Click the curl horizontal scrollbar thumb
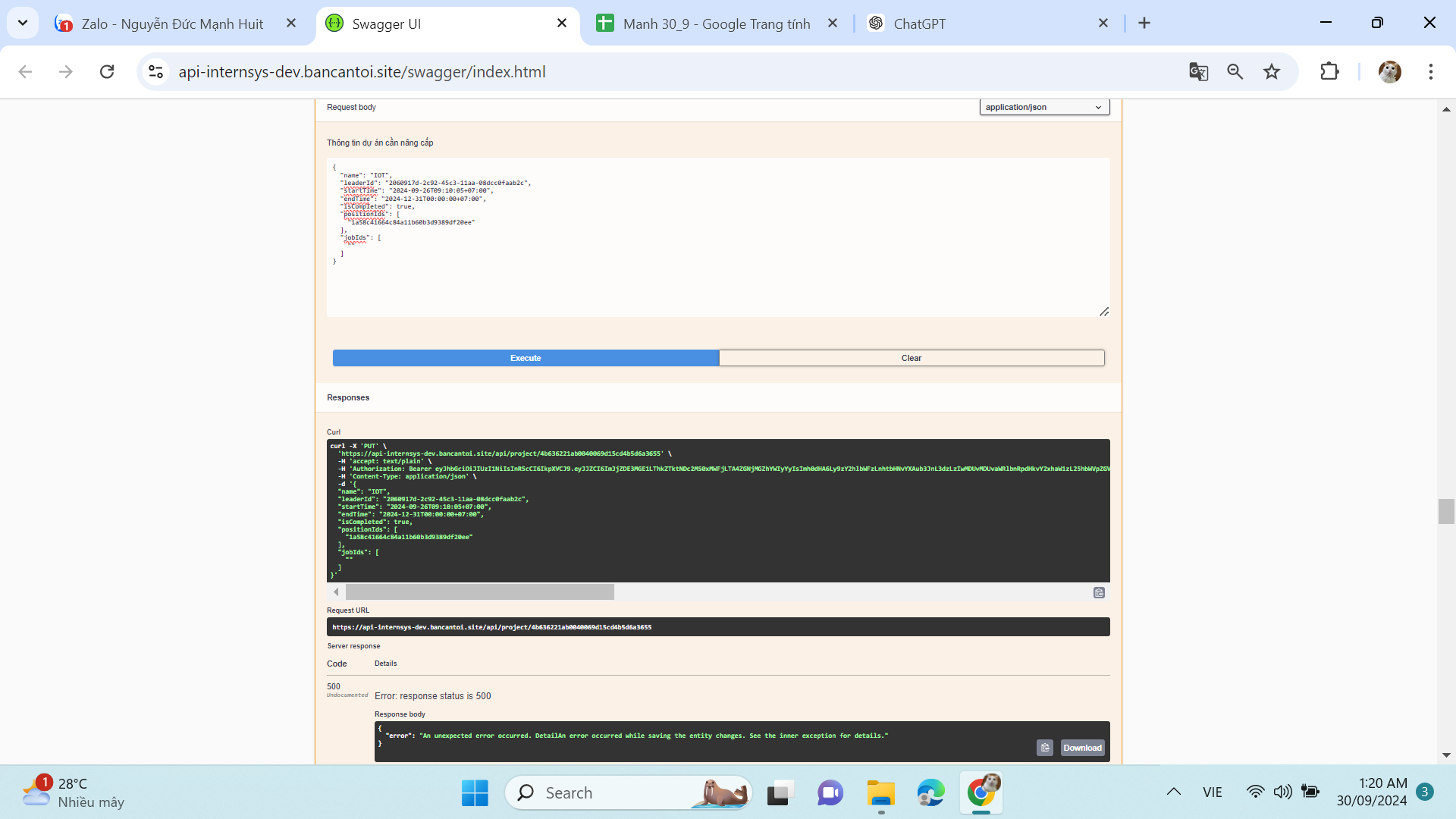 (479, 592)
